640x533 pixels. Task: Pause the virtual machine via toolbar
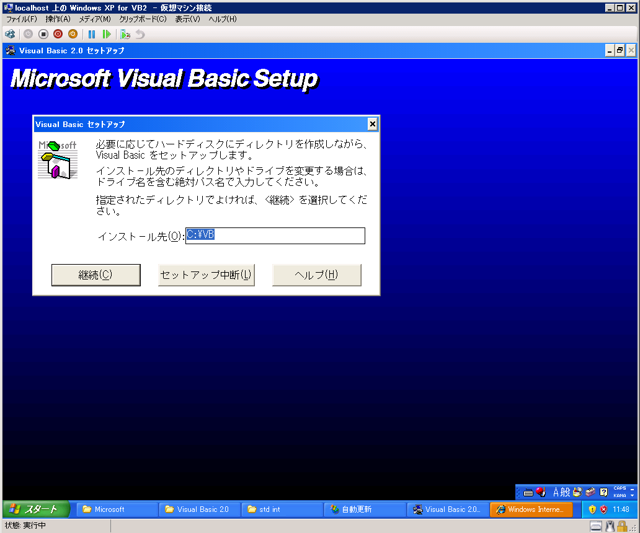92,34
